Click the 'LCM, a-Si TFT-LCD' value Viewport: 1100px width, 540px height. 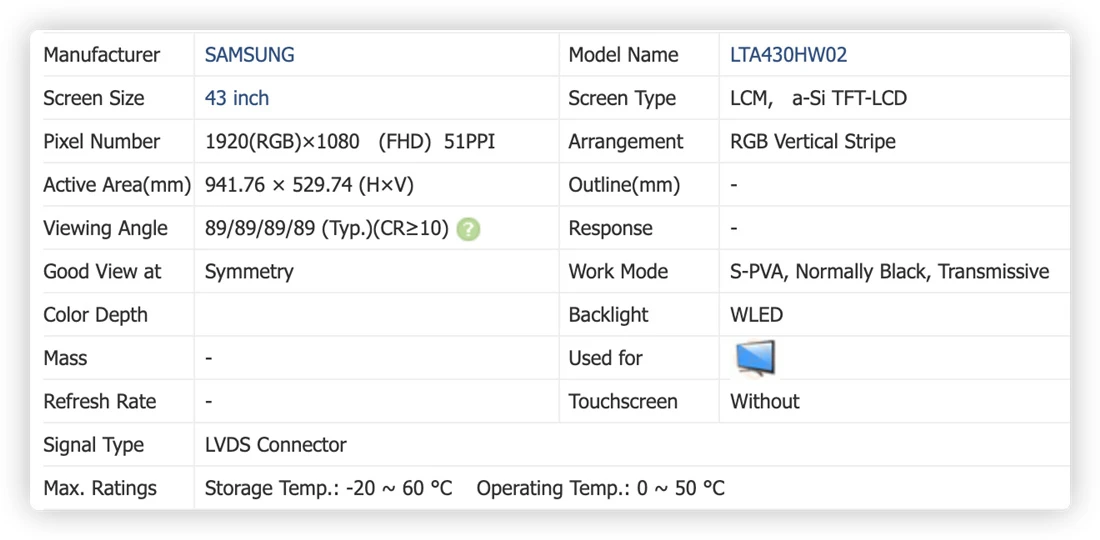pyautogui.click(x=819, y=98)
